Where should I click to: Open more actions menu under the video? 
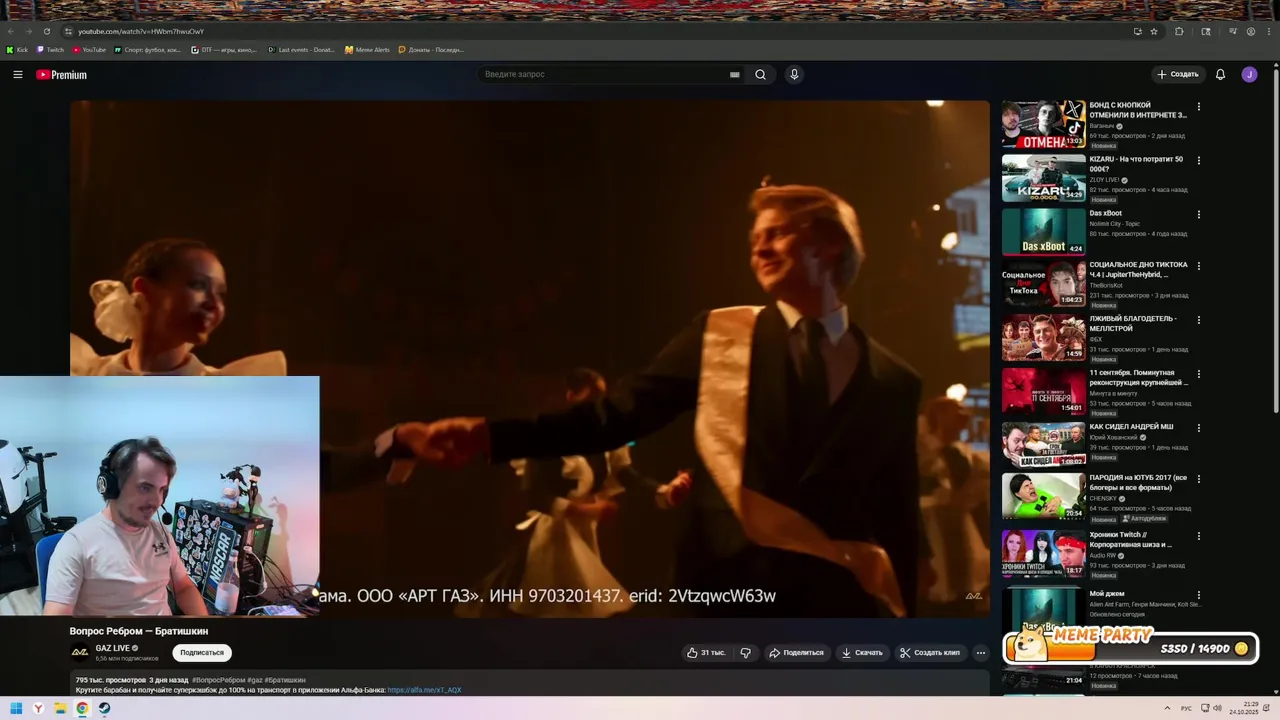980,653
